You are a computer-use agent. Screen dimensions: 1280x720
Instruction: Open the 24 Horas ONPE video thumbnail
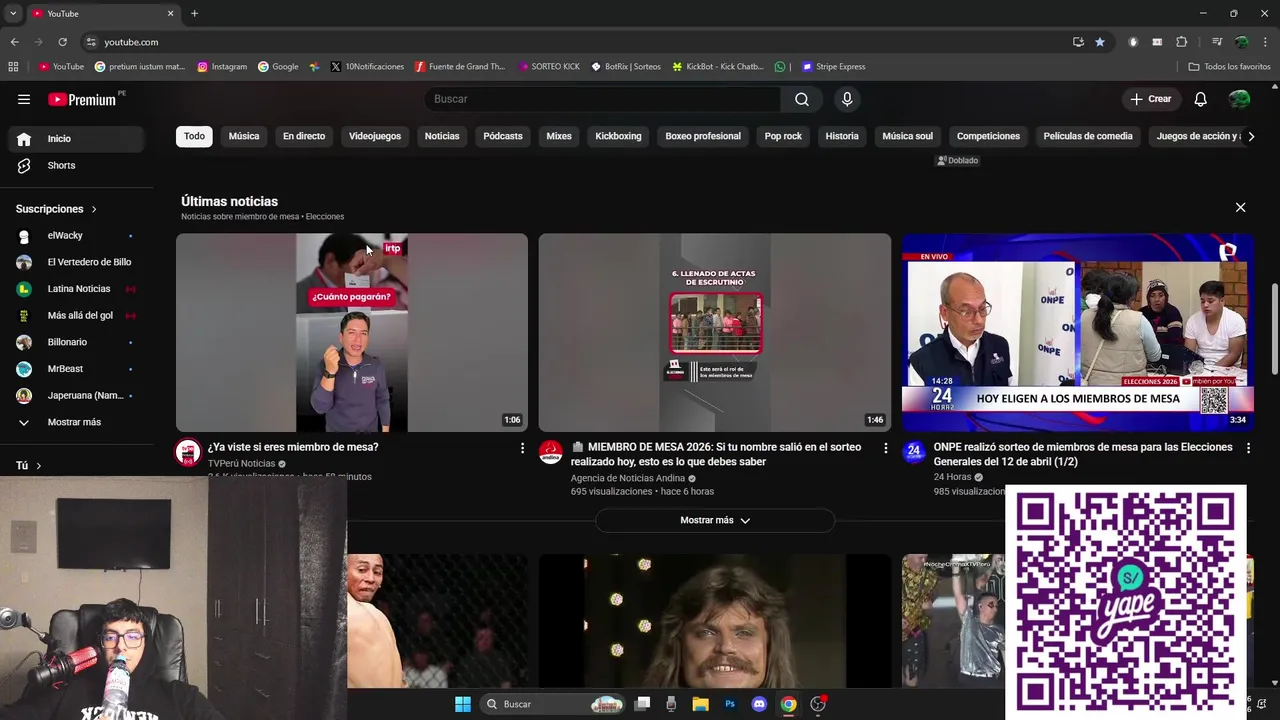[x=1078, y=333]
